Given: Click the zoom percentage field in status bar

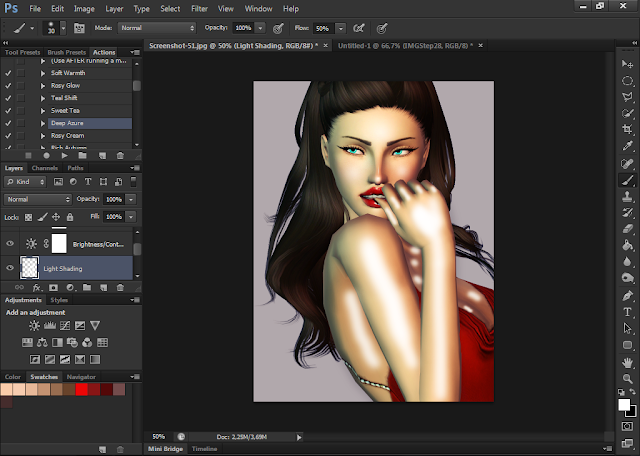Looking at the screenshot, I should click(159, 436).
